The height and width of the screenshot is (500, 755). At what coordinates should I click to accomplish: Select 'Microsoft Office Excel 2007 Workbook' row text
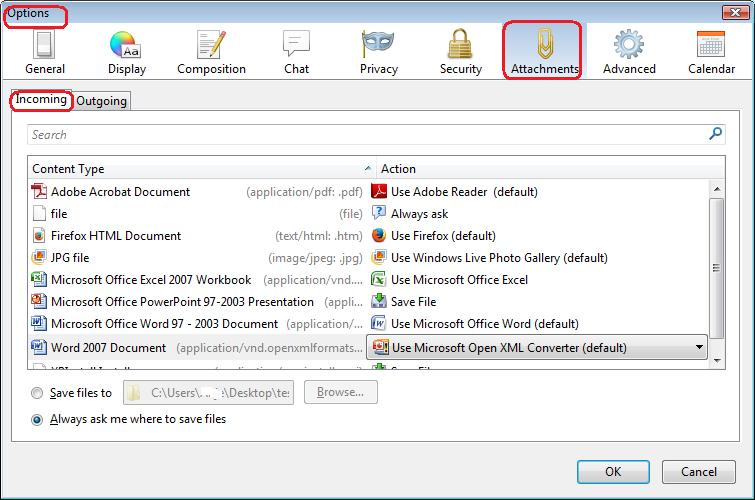pos(151,280)
